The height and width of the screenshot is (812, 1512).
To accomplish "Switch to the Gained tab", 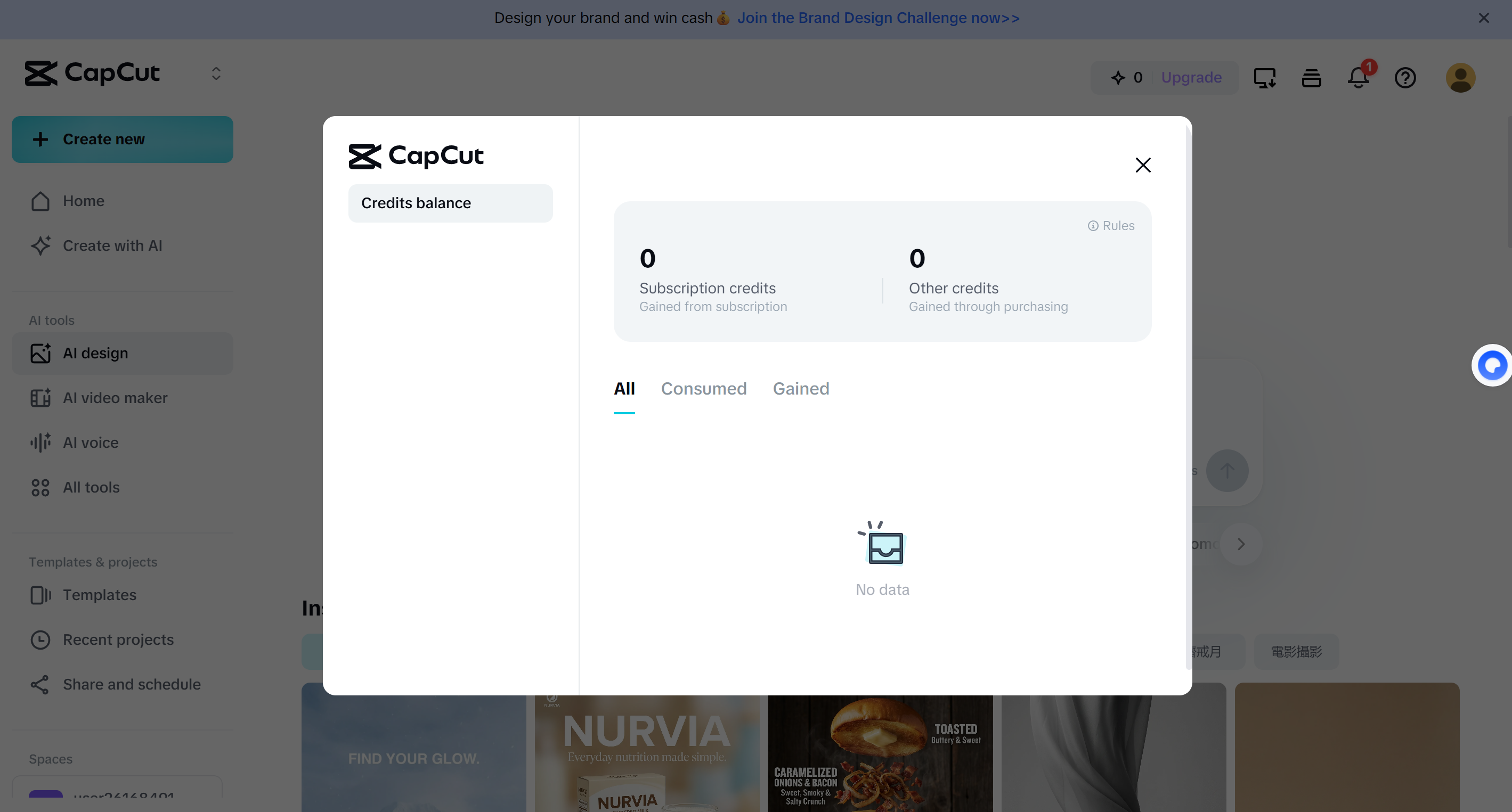I will pyautogui.click(x=801, y=388).
